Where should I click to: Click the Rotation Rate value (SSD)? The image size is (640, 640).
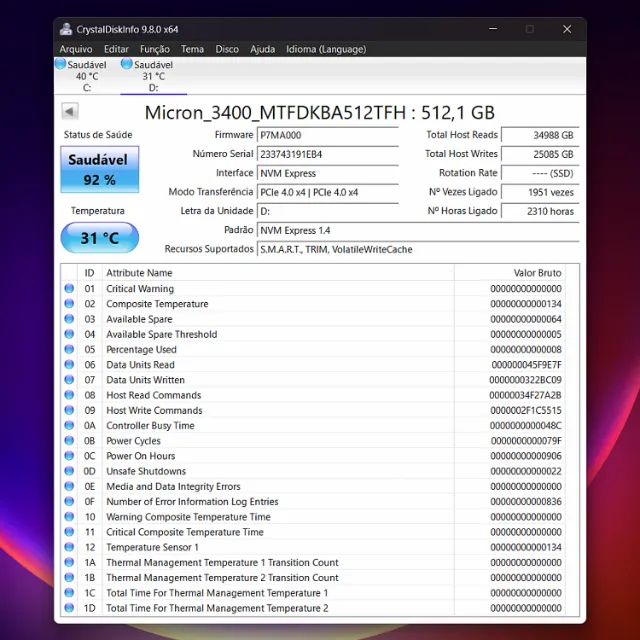coord(540,173)
